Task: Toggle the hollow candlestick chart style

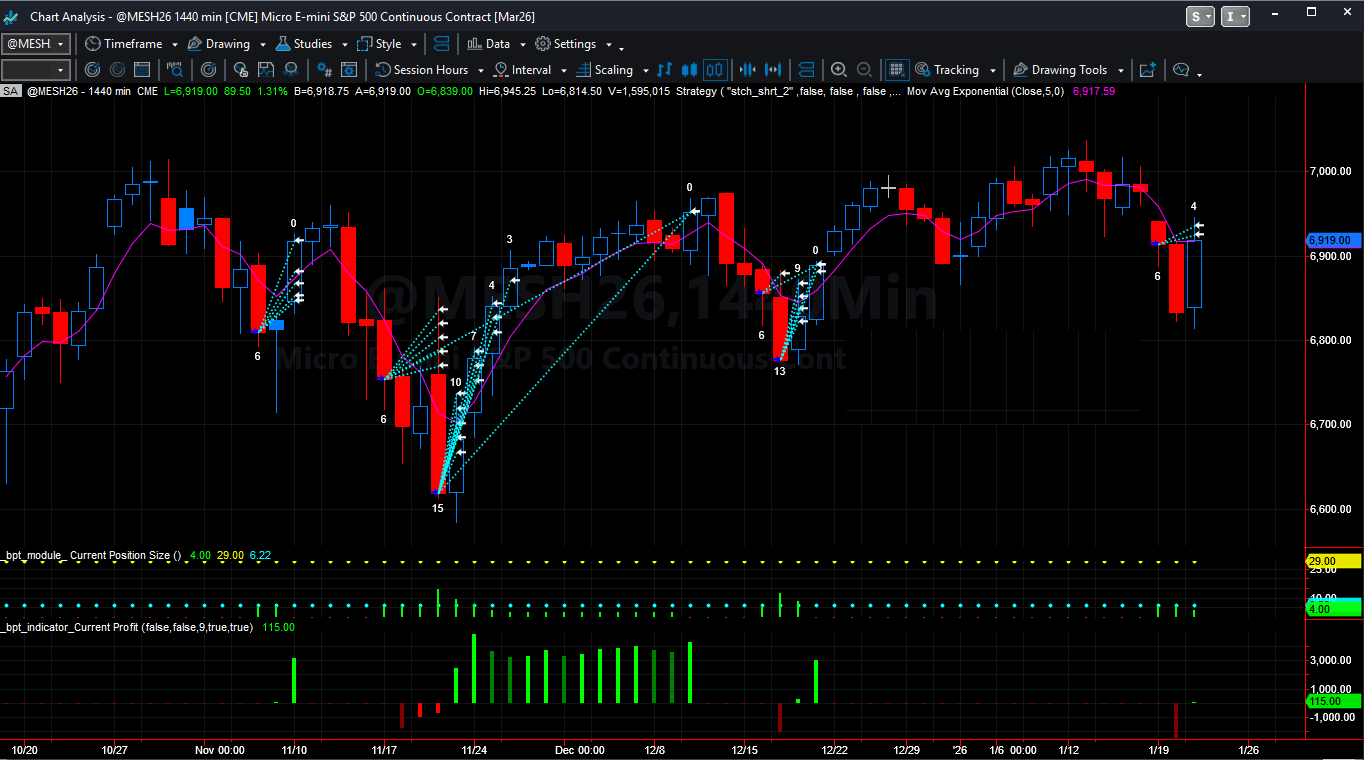Action: pyautogui.click(x=714, y=70)
